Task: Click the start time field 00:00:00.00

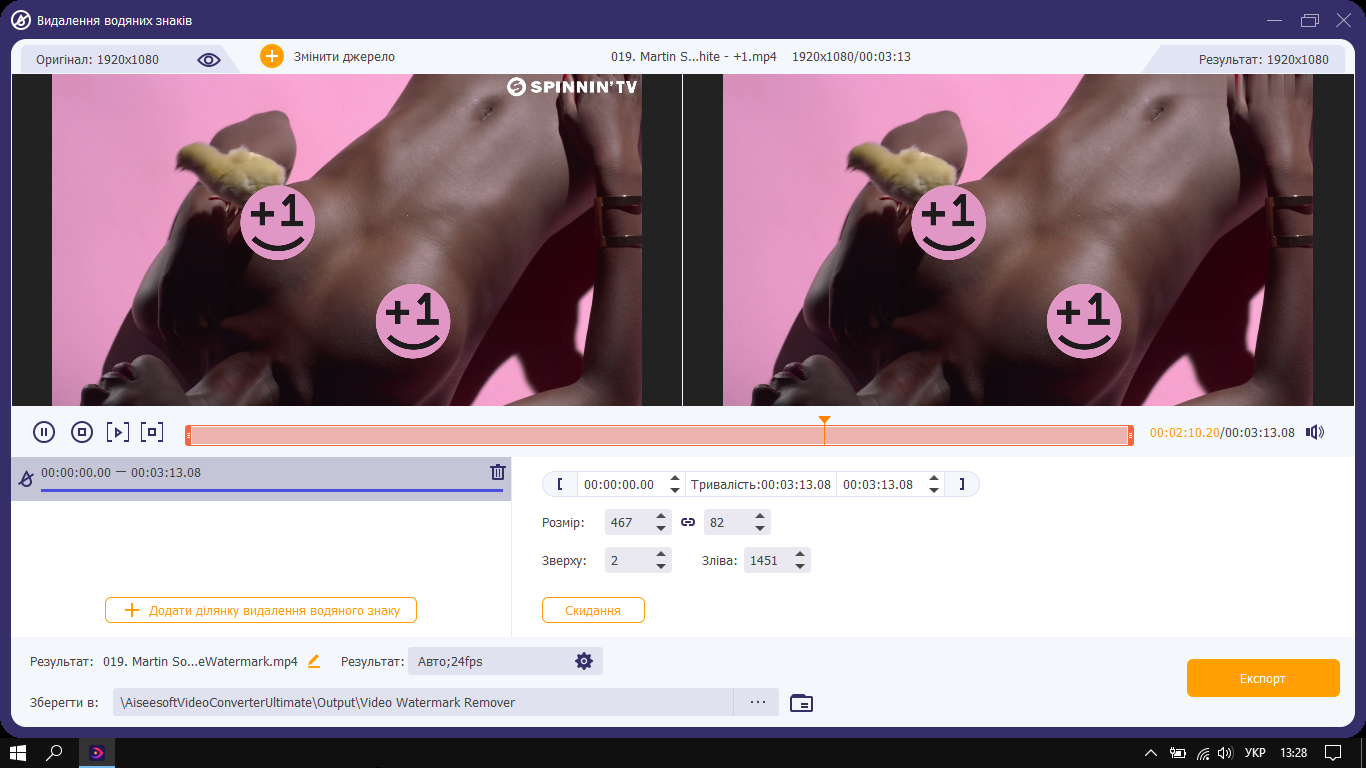Action: coord(620,485)
